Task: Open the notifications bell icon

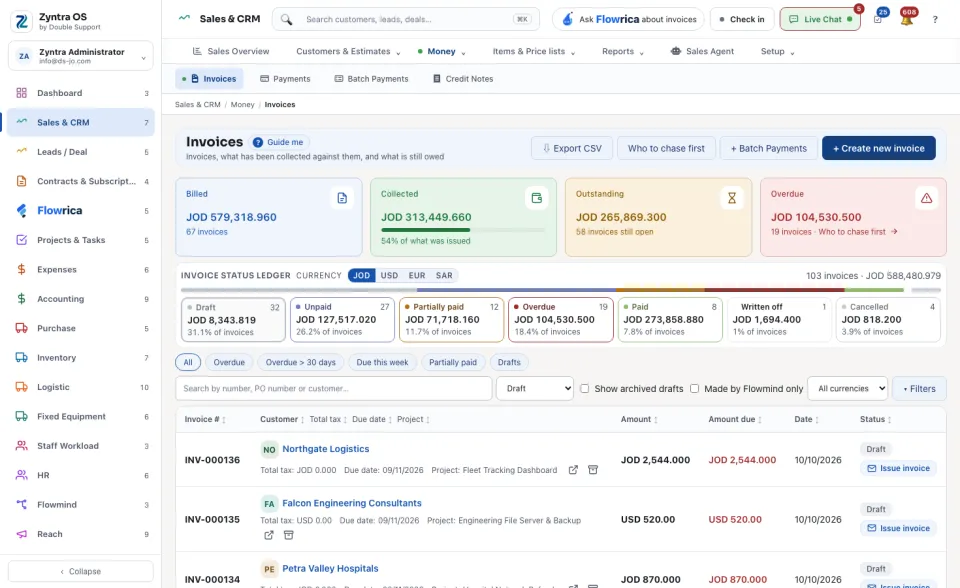Action: pos(907,20)
